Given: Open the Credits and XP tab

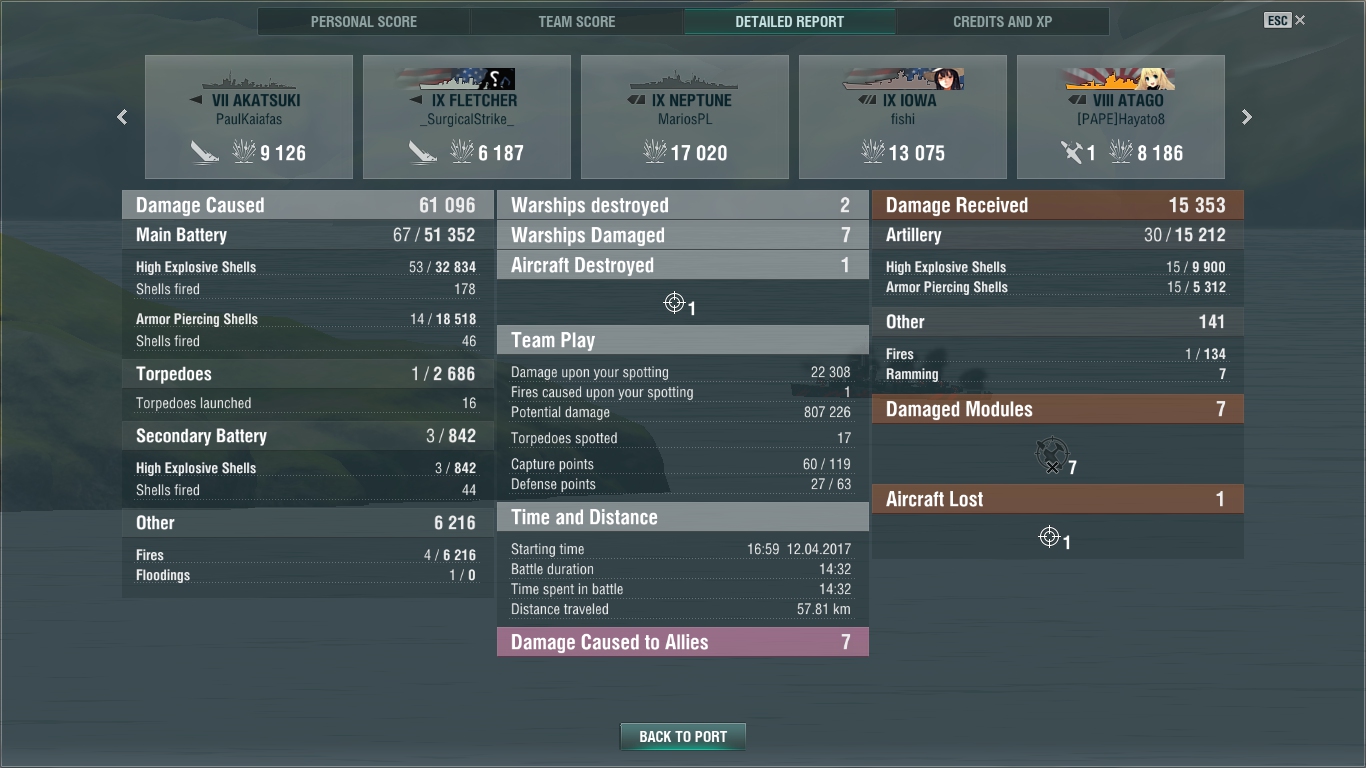Looking at the screenshot, I should coord(1003,21).
